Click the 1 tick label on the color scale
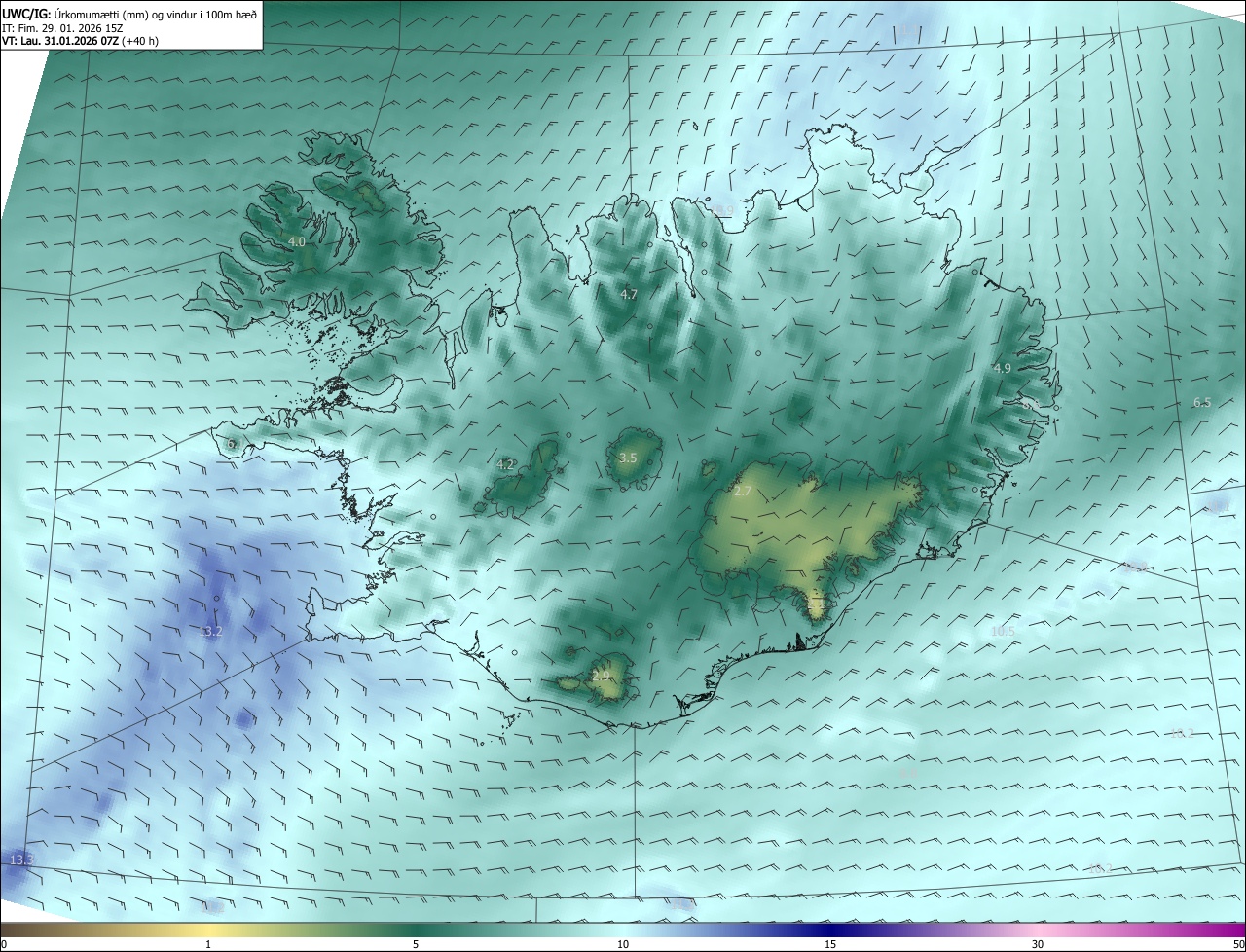This screenshot has height=952, width=1246. [208, 945]
